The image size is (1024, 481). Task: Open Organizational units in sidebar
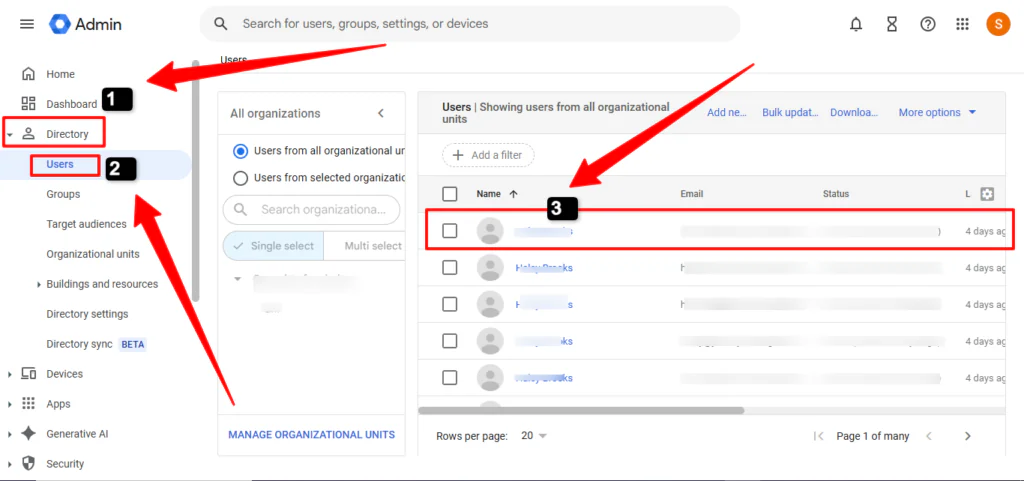click(93, 254)
